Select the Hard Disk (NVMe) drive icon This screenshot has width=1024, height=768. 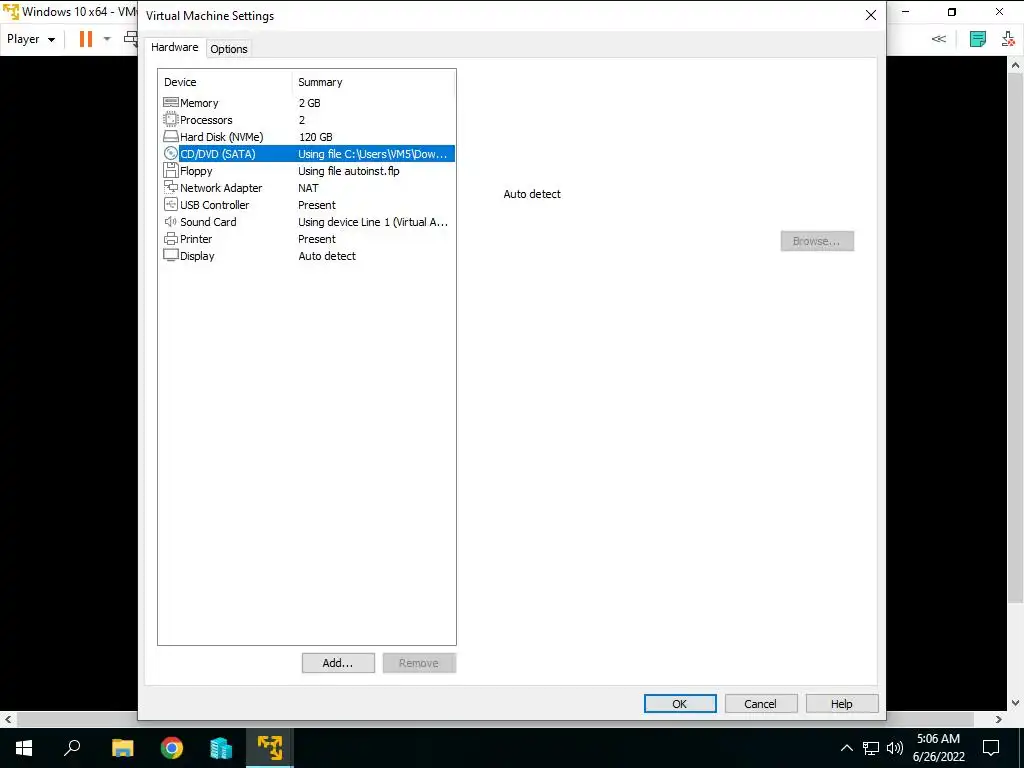pyautogui.click(x=170, y=136)
